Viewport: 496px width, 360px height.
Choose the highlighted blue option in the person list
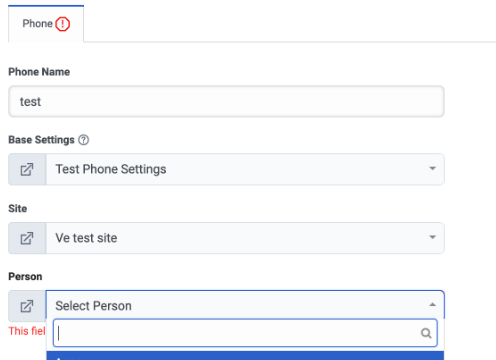pos(245,355)
